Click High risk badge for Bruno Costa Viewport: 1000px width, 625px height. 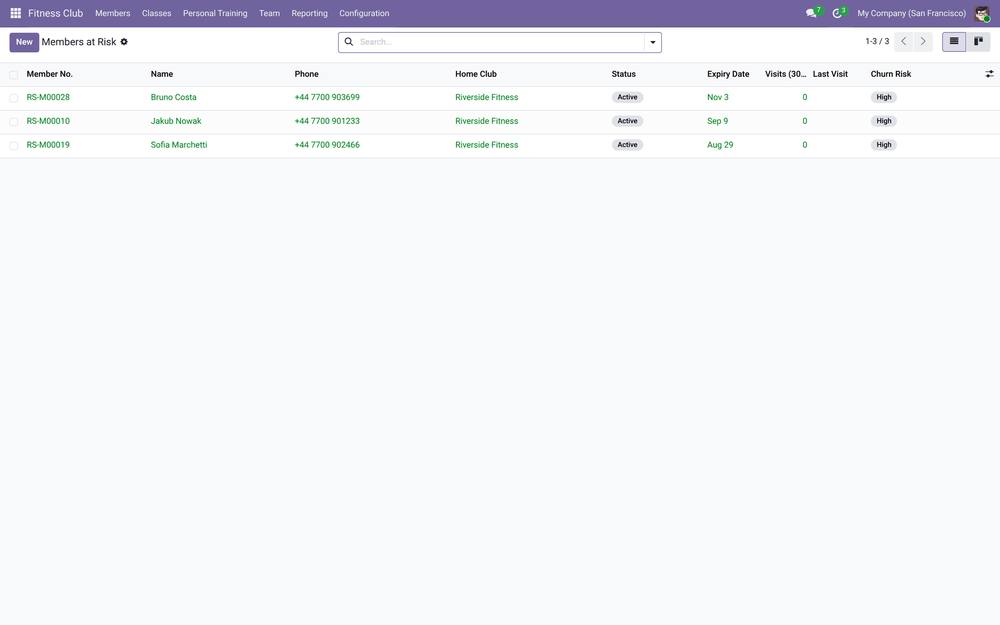pyautogui.click(x=884, y=98)
